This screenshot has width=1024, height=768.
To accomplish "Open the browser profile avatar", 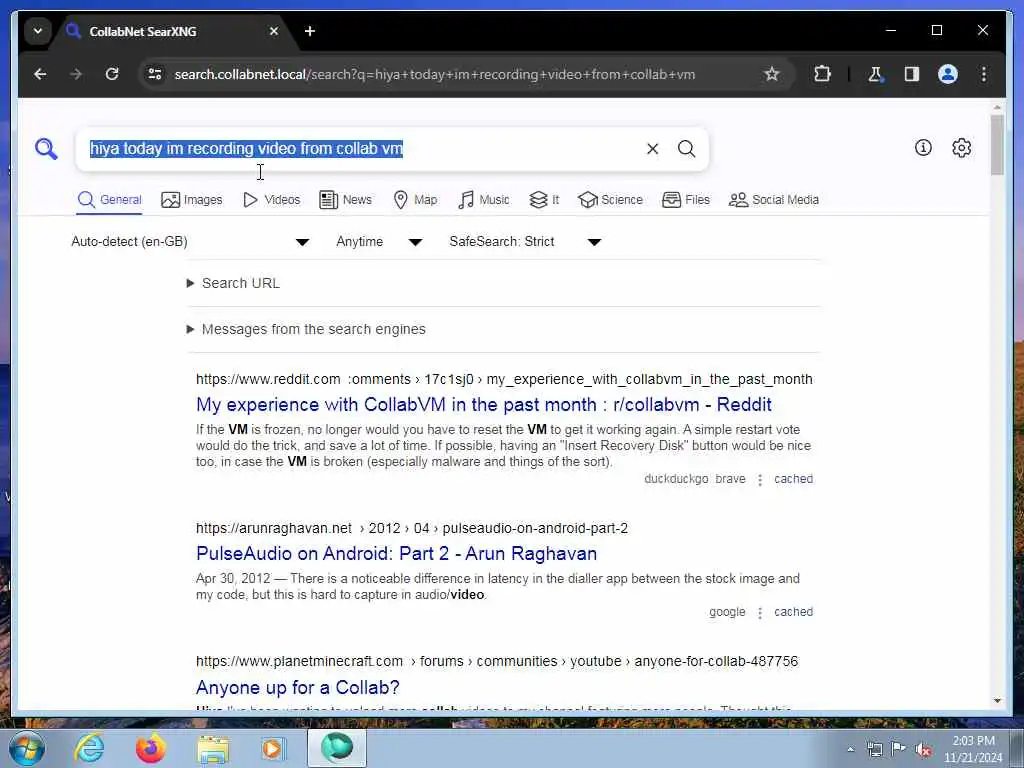I will coord(948,74).
